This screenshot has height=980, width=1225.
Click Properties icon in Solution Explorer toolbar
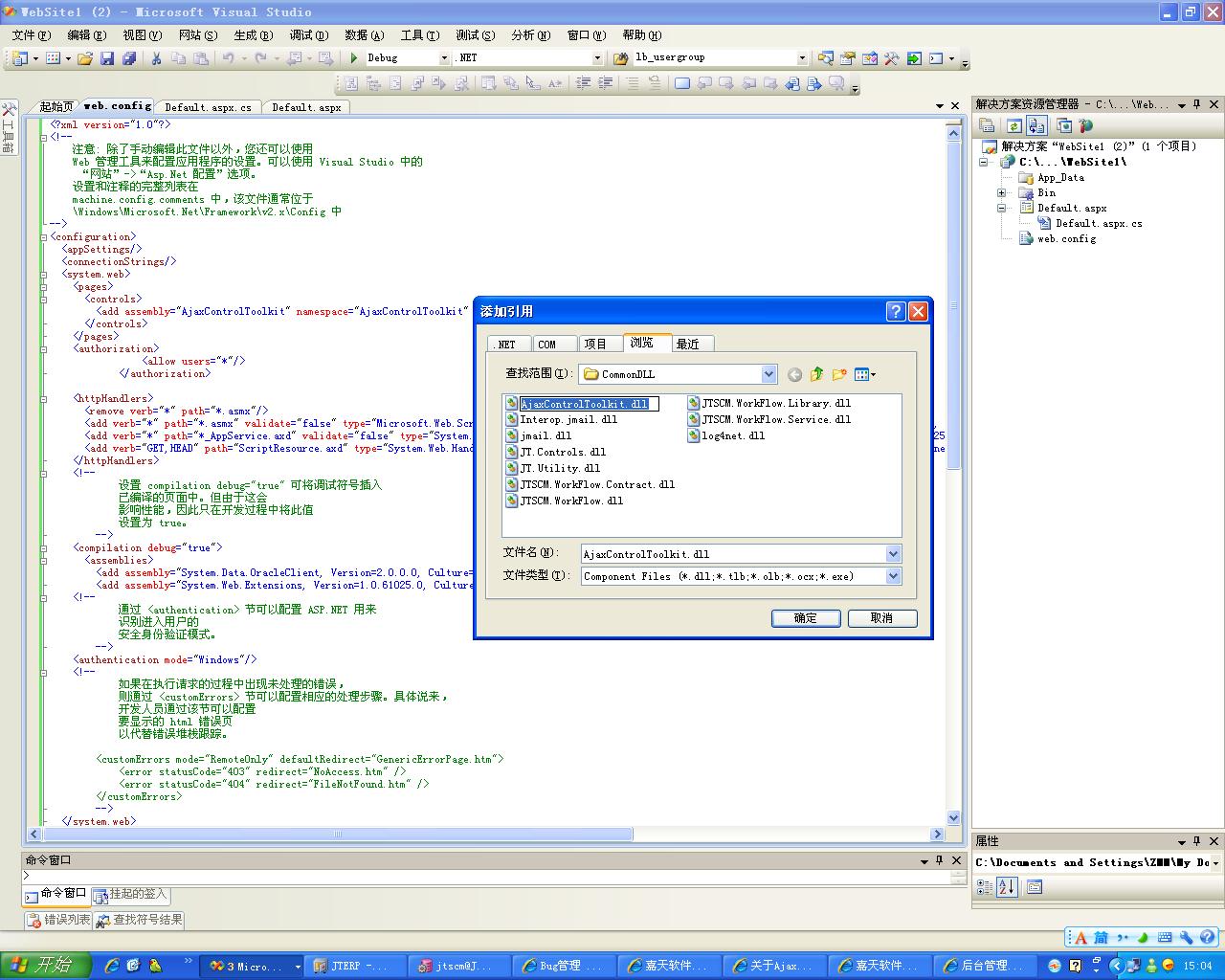pyautogui.click(x=987, y=125)
